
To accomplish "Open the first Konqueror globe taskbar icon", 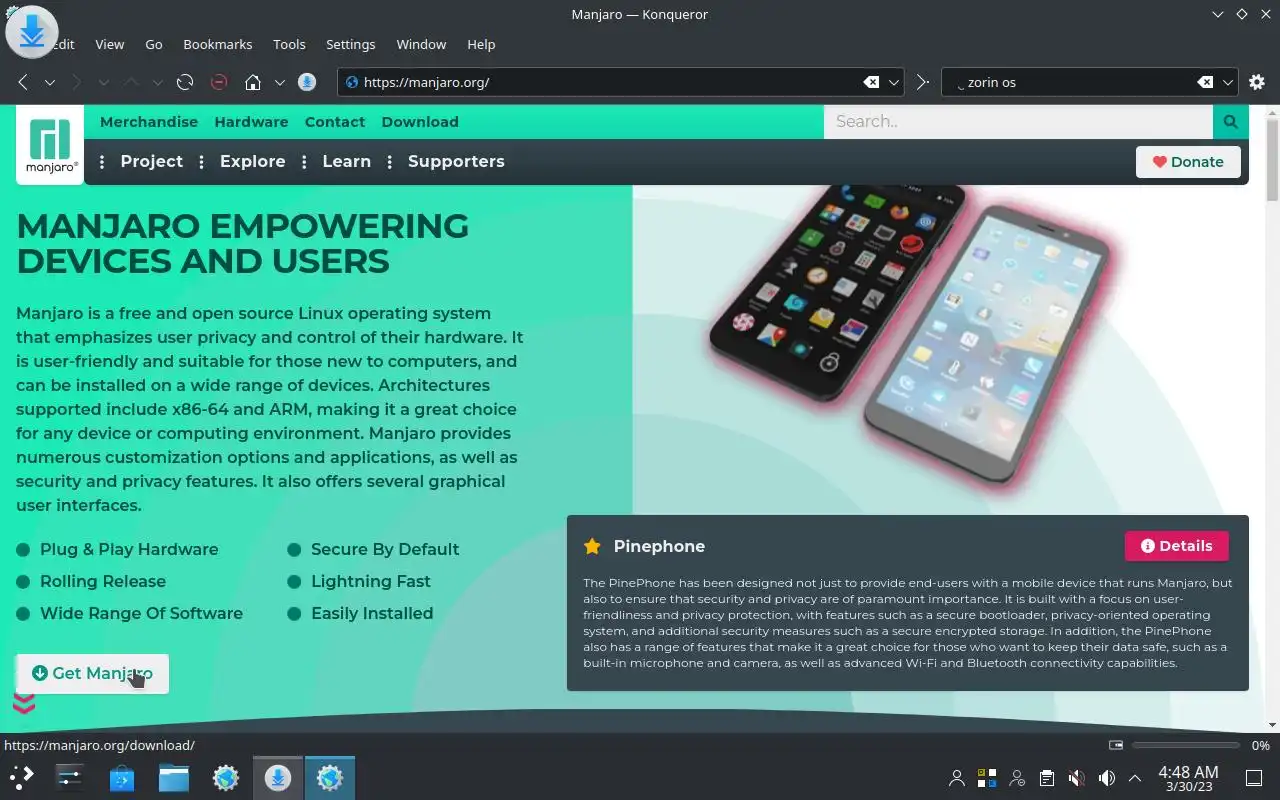I will [226, 777].
